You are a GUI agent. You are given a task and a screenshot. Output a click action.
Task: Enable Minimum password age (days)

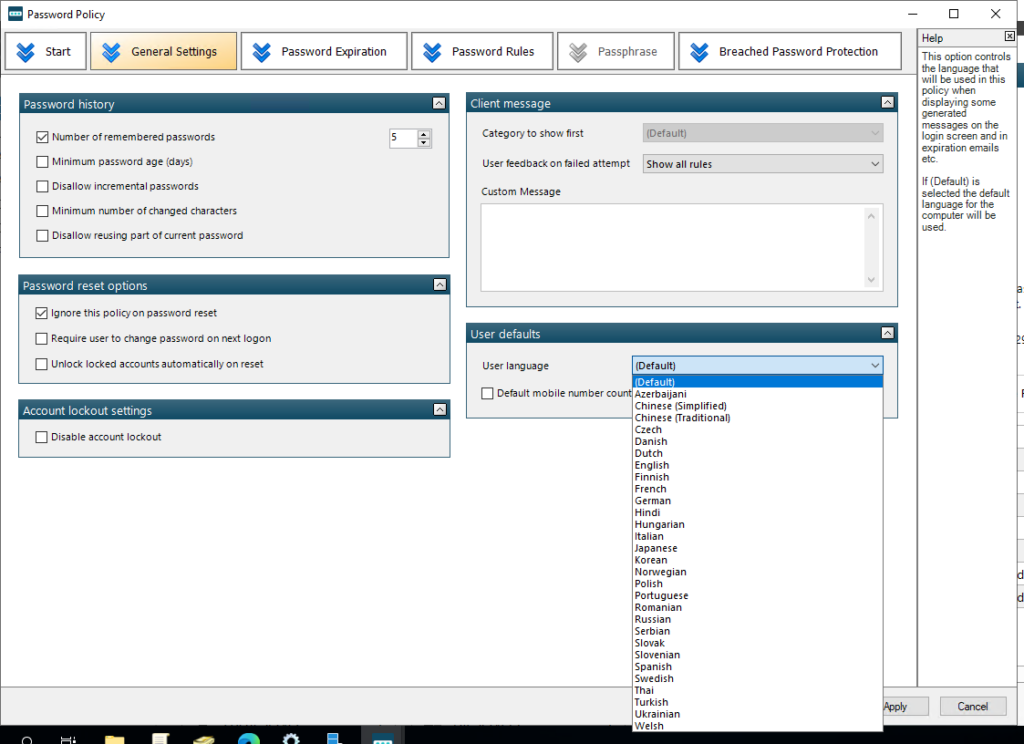tap(42, 162)
